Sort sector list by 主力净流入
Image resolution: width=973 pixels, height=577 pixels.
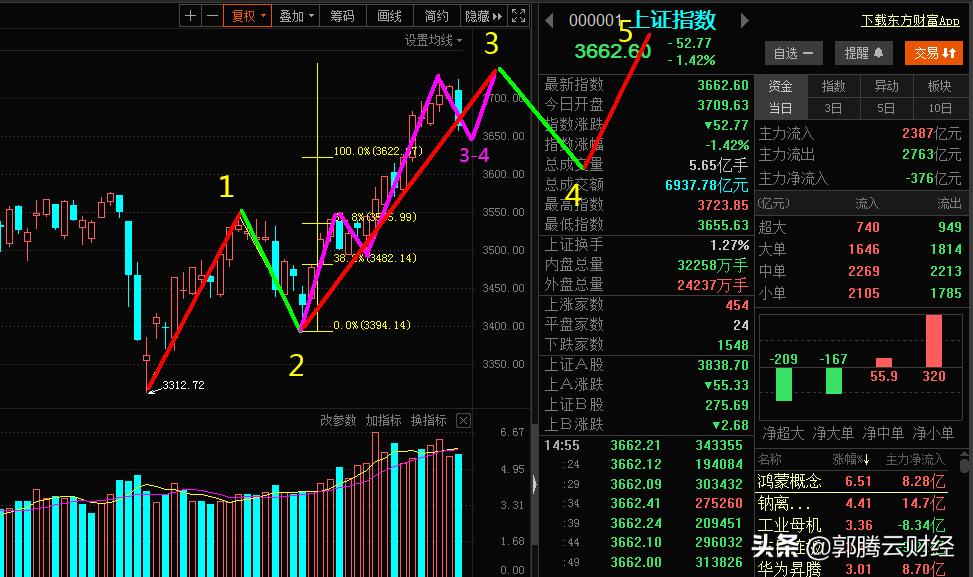(915, 460)
